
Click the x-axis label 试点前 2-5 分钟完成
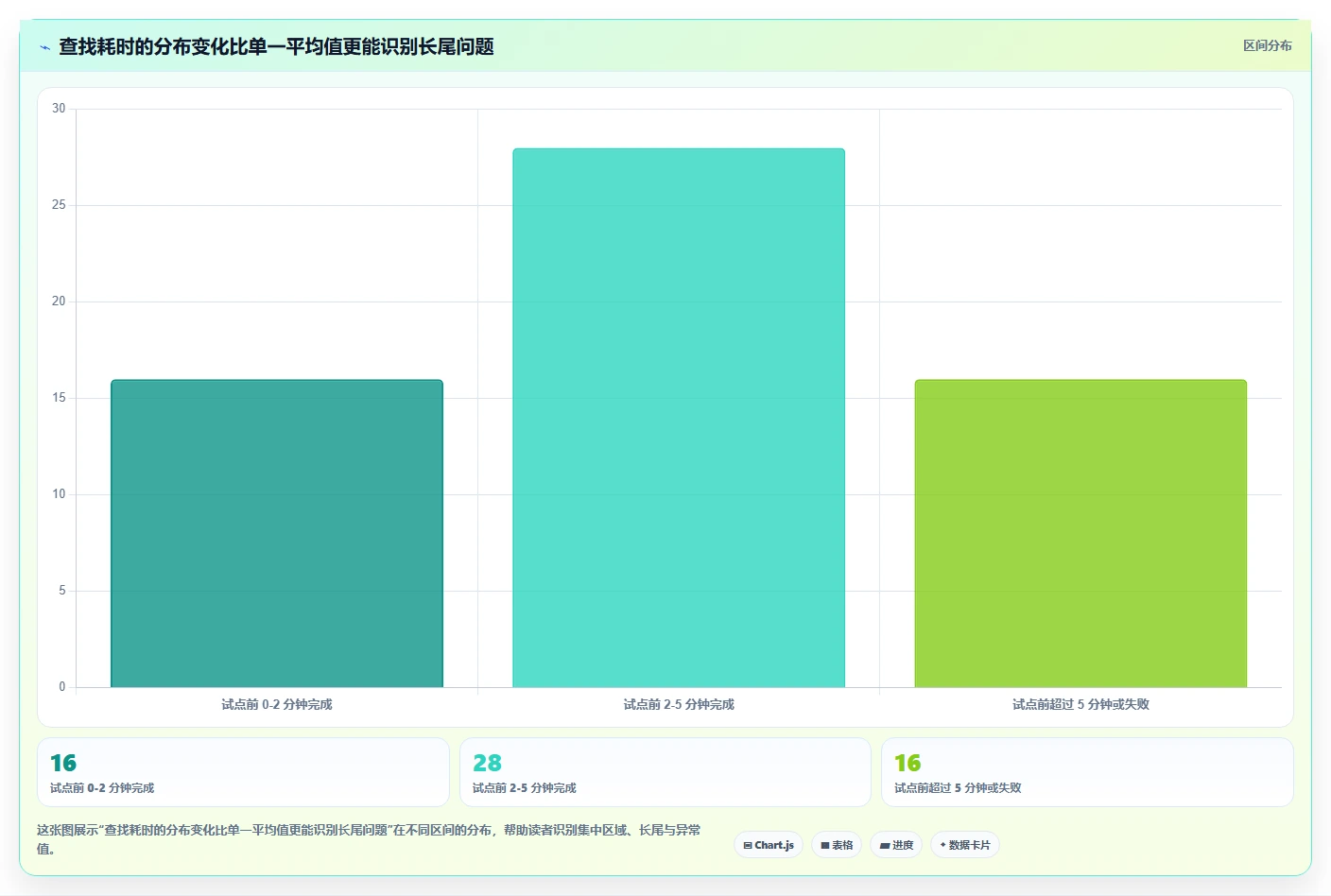pos(679,704)
